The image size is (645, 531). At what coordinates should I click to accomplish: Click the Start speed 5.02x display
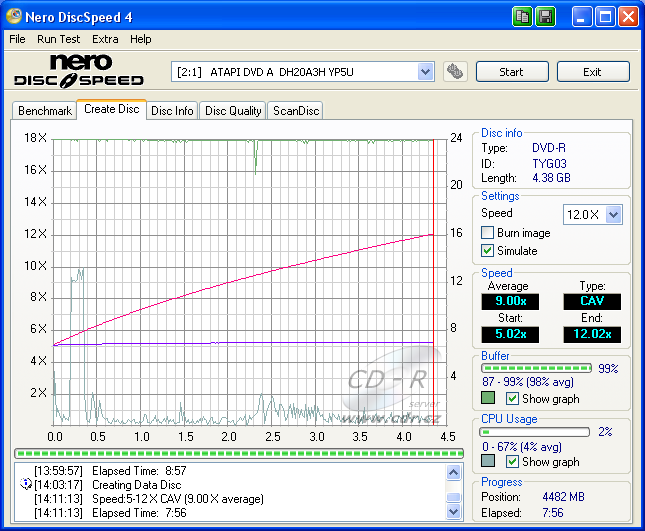pyautogui.click(x=510, y=334)
